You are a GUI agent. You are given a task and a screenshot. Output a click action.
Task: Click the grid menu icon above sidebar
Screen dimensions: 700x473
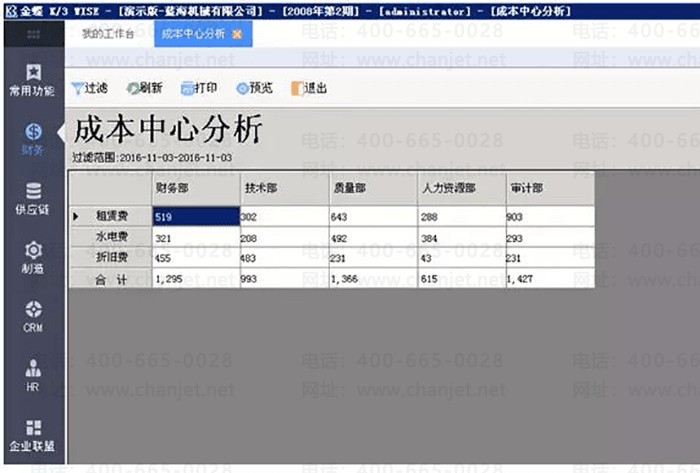[x=33, y=34]
